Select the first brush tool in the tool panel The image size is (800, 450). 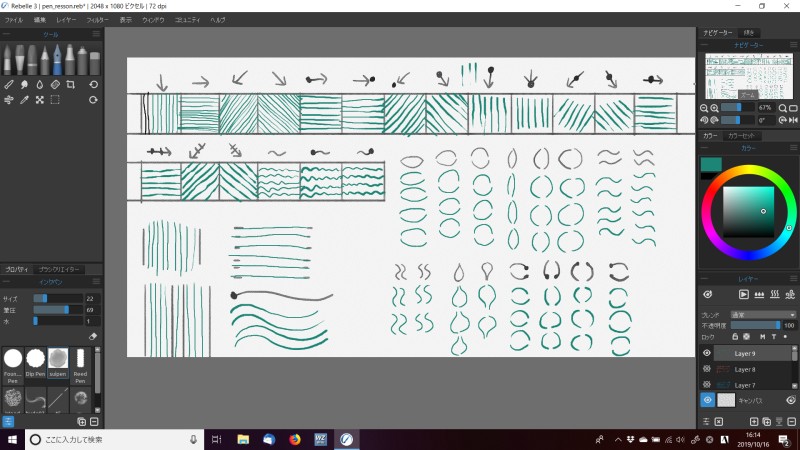7,60
